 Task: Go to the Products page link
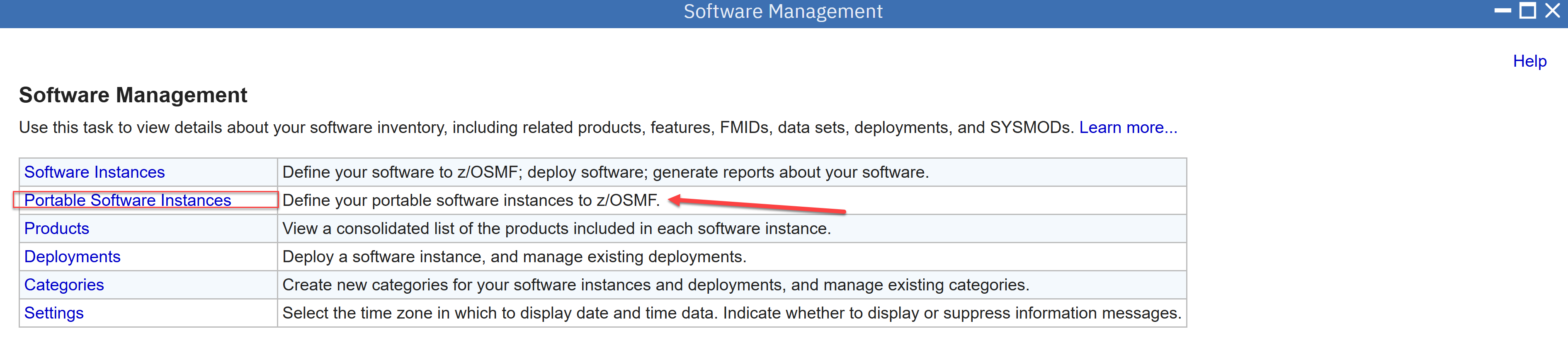[57, 229]
